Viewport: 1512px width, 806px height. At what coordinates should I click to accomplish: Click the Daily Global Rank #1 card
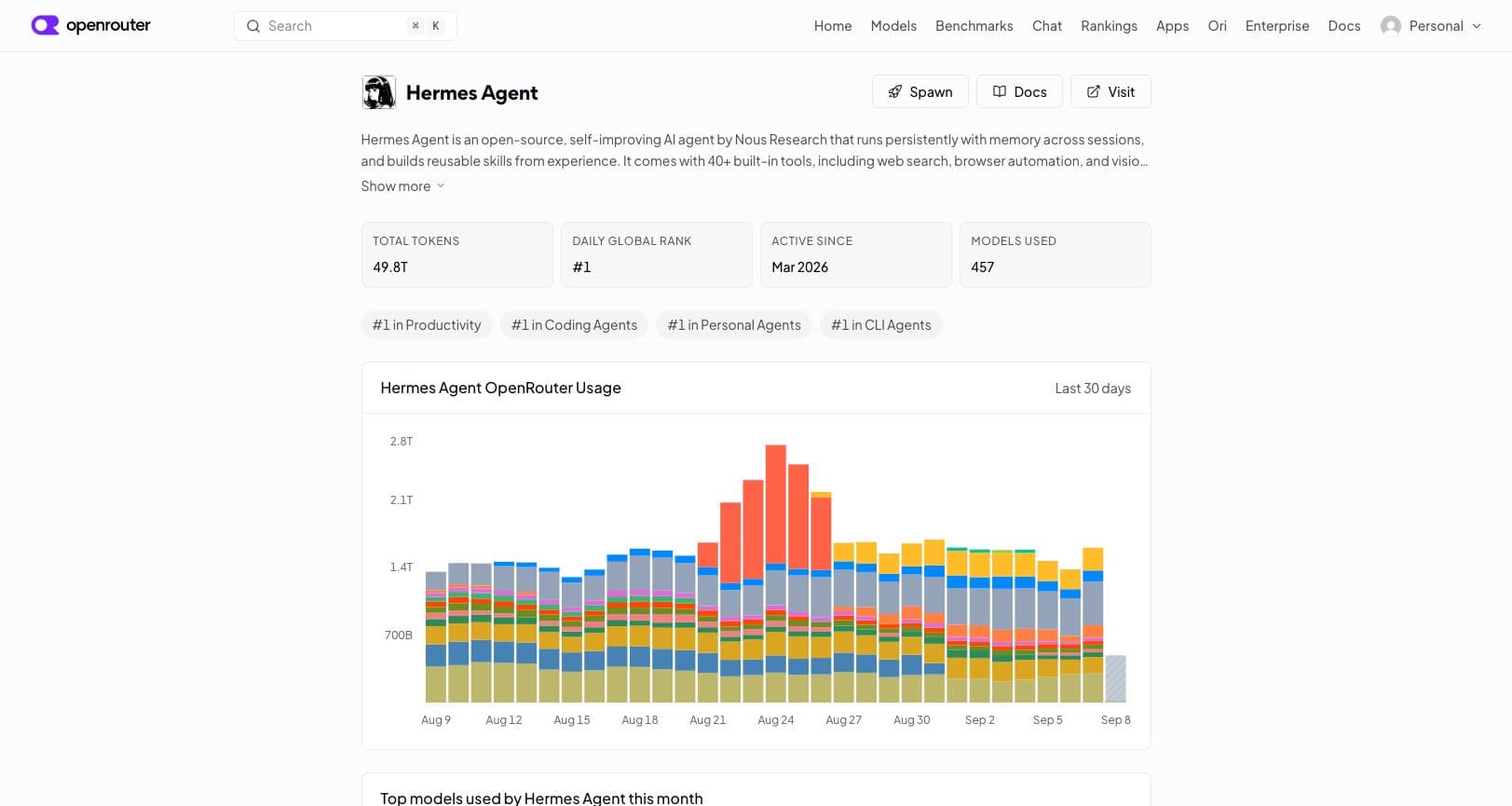656,254
